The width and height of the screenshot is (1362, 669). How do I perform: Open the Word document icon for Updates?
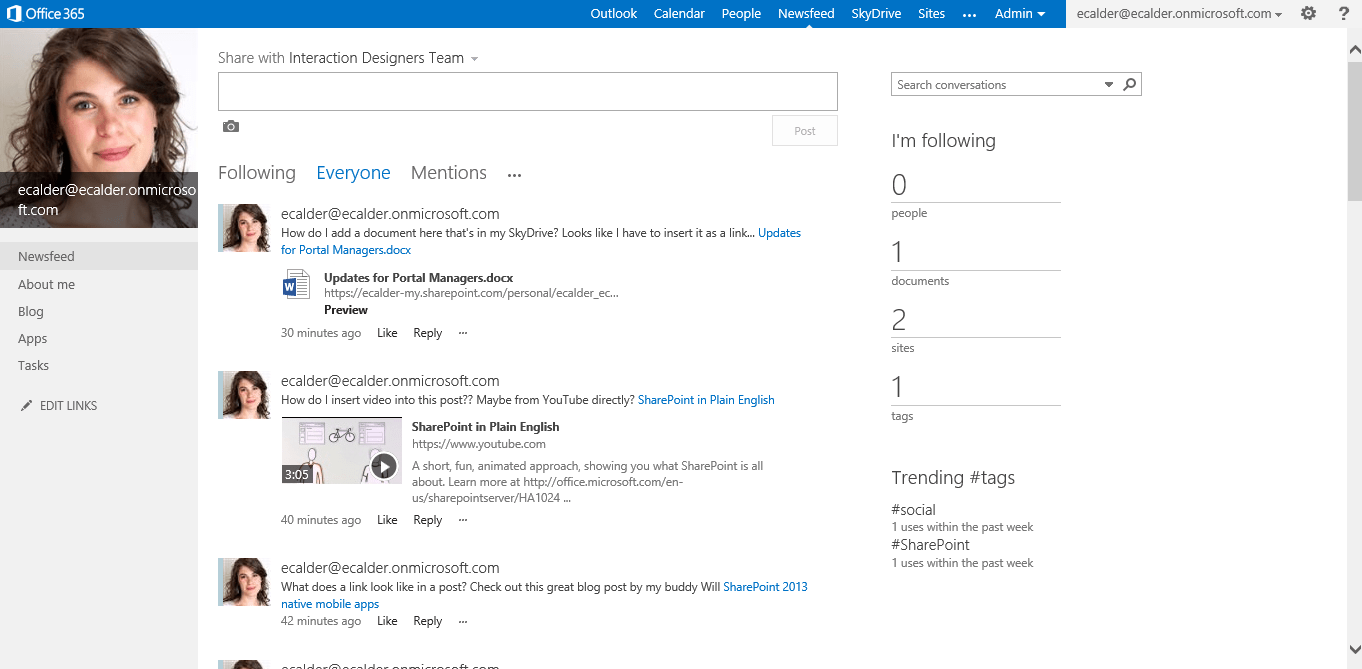pos(296,285)
